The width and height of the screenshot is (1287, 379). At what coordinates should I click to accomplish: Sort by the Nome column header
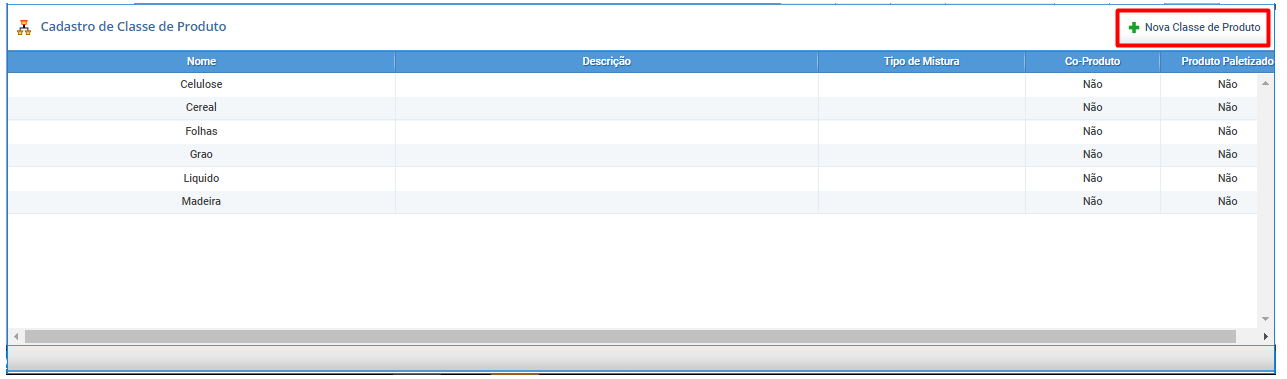coord(201,62)
